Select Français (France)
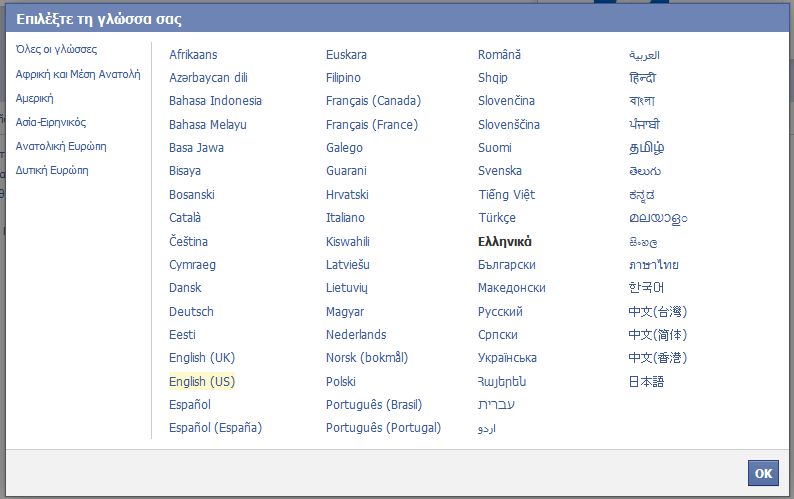 372,125
